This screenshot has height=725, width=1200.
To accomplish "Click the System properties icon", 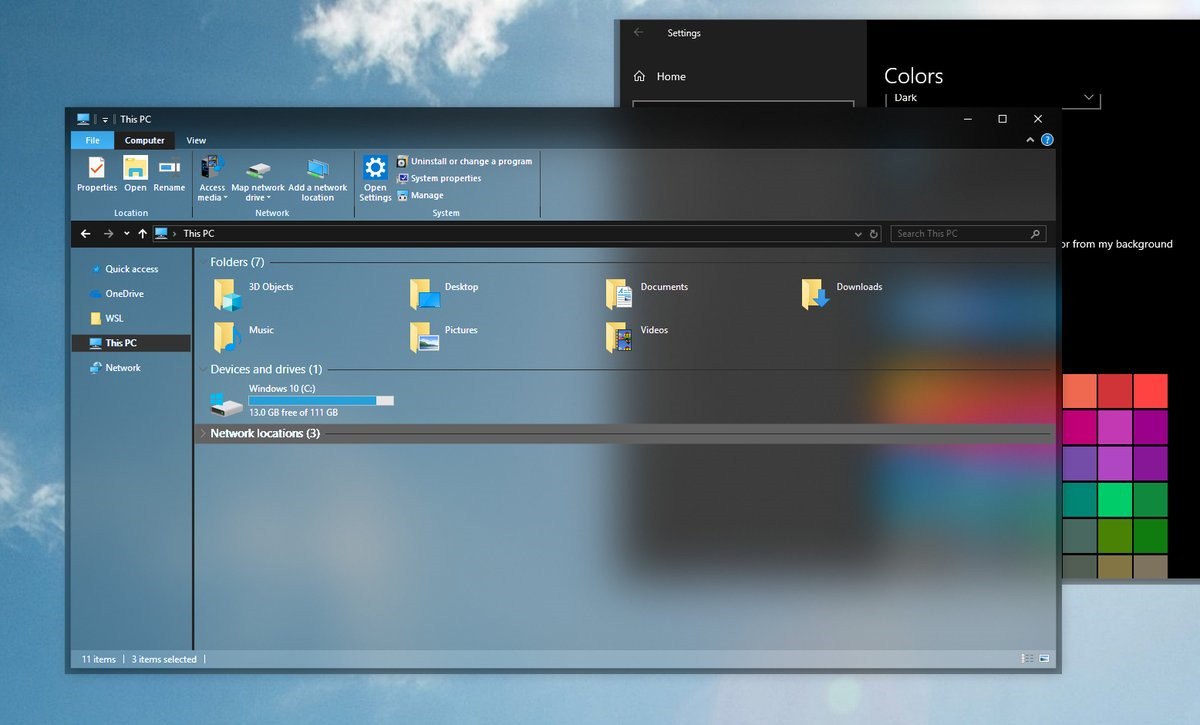I will tap(402, 178).
